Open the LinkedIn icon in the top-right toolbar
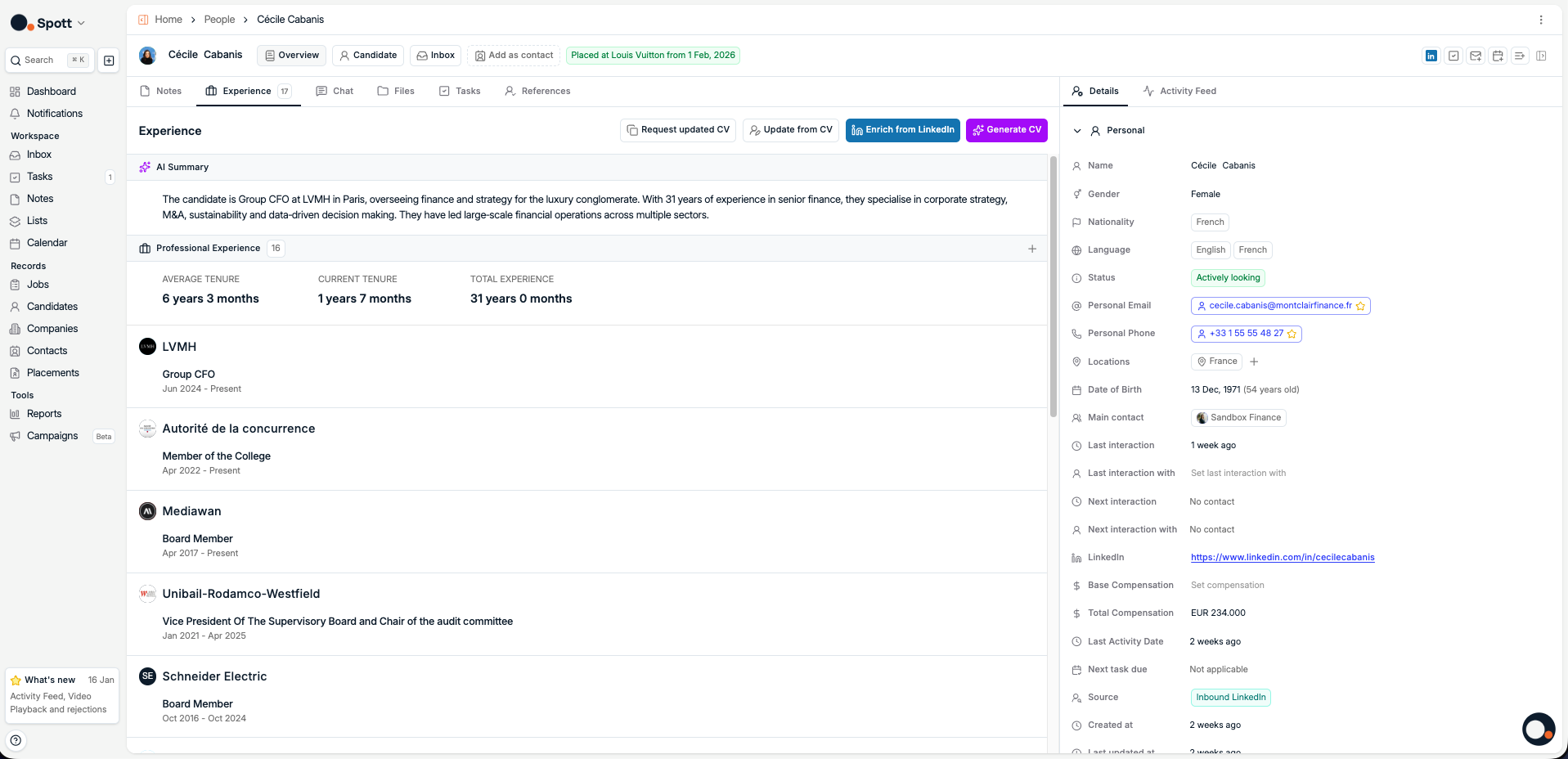The width and height of the screenshot is (1568, 759). click(x=1431, y=56)
